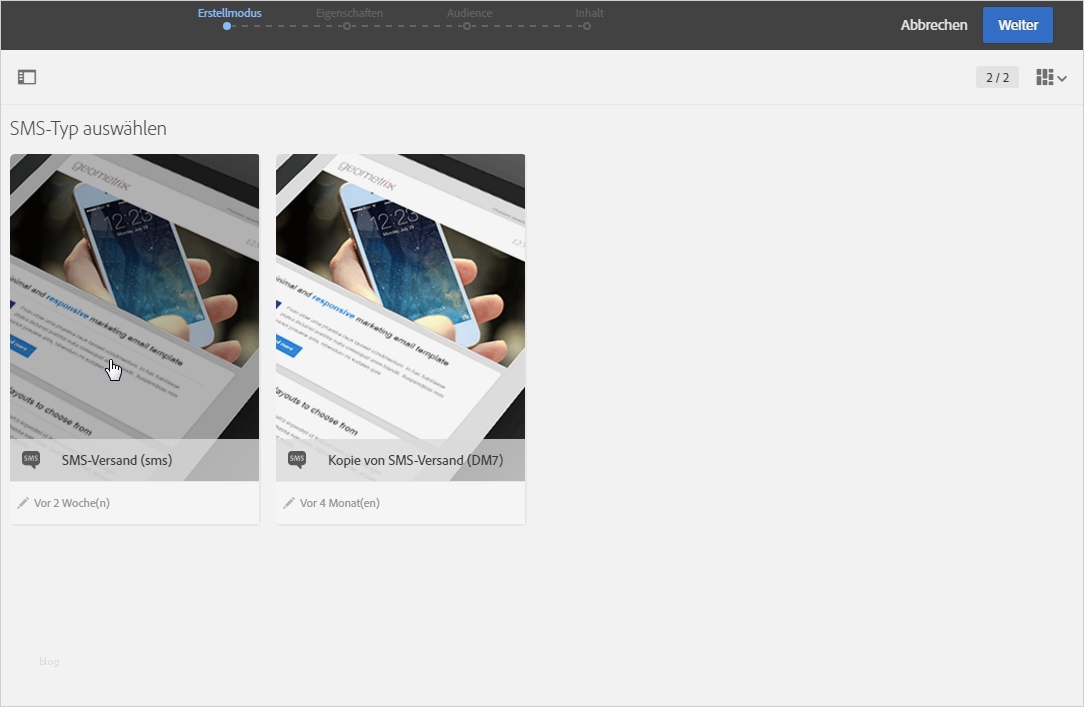This screenshot has height=707, width=1084.
Task: Click SMS icon on Kopie von SMS-Versand card
Action: point(297,460)
